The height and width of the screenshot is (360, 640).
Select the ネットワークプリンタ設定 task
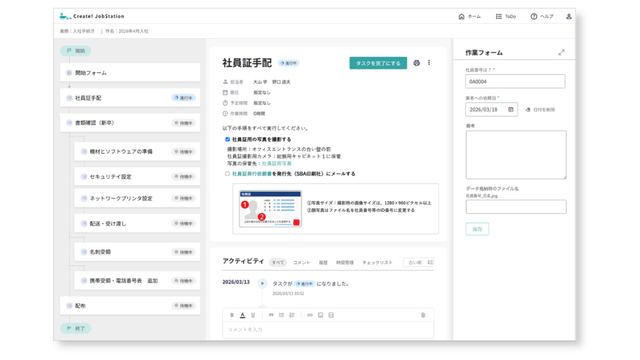point(137,198)
